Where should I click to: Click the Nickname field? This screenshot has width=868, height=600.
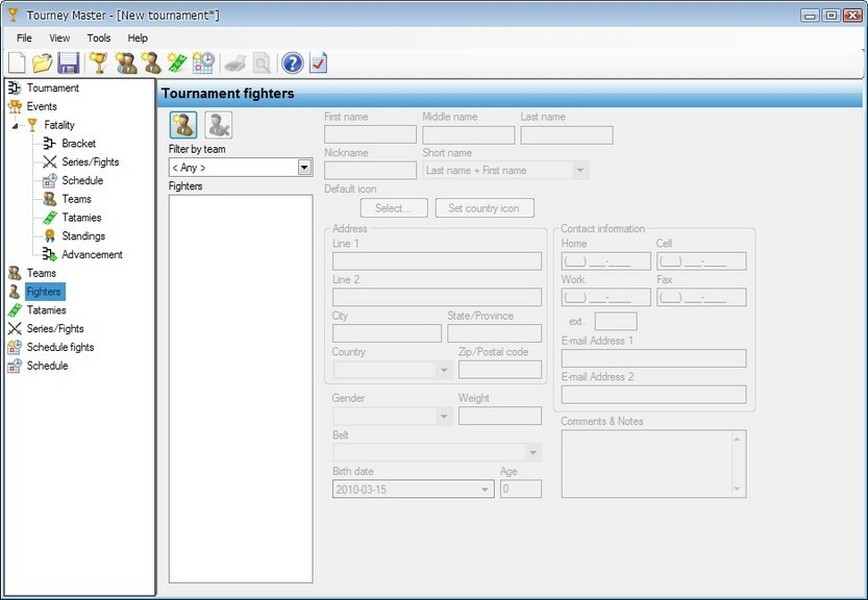pos(370,170)
